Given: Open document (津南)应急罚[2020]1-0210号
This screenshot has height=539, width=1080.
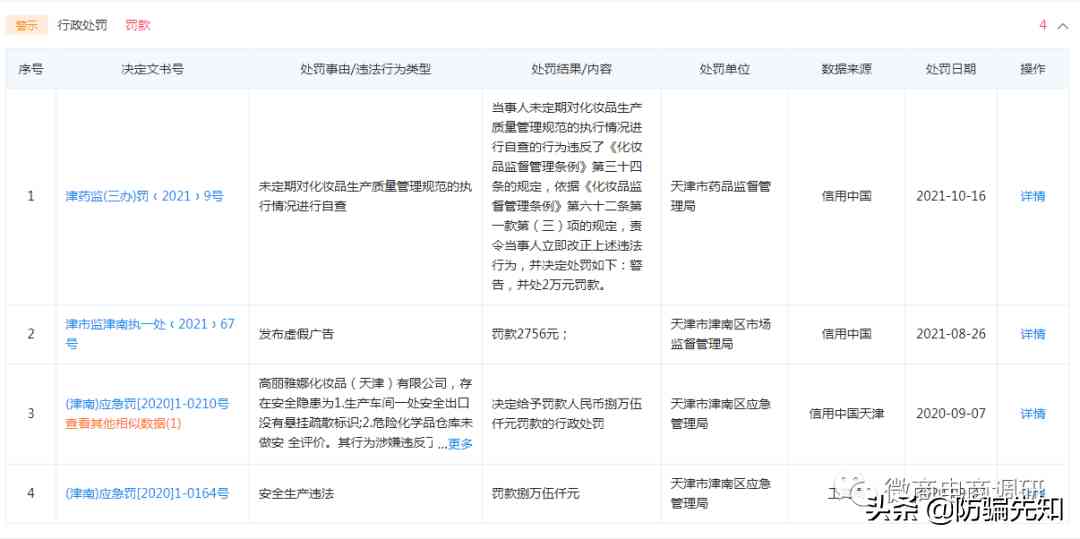Looking at the screenshot, I should tap(147, 404).
